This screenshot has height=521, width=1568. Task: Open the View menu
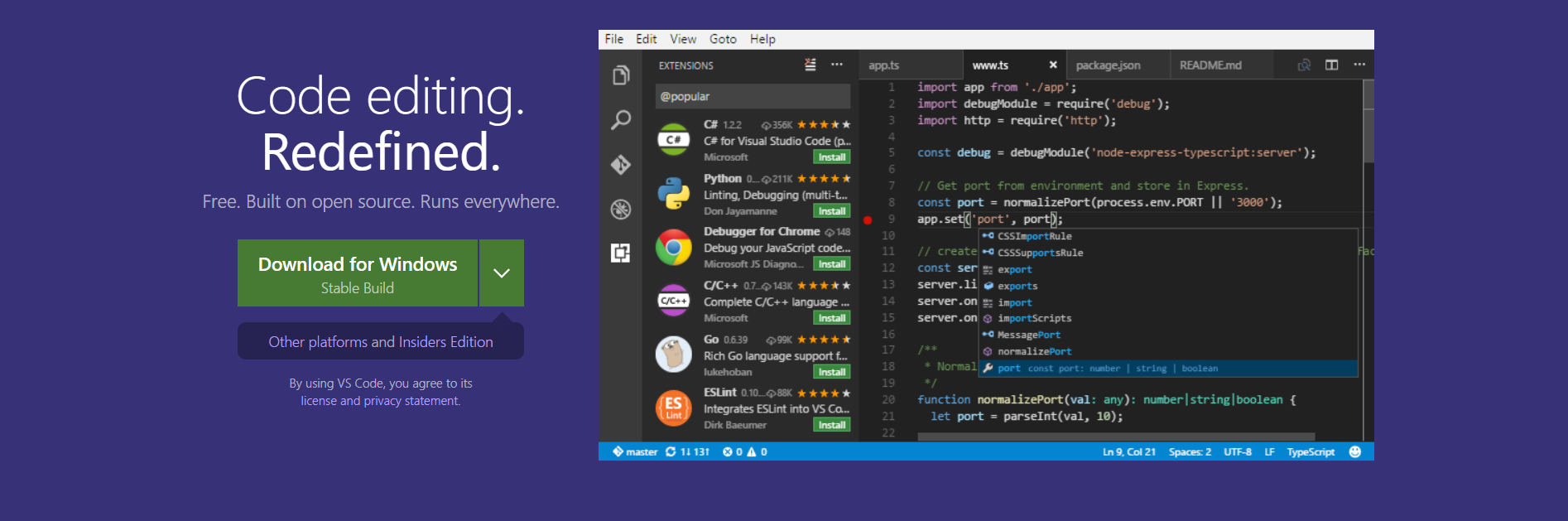coord(683,39)
